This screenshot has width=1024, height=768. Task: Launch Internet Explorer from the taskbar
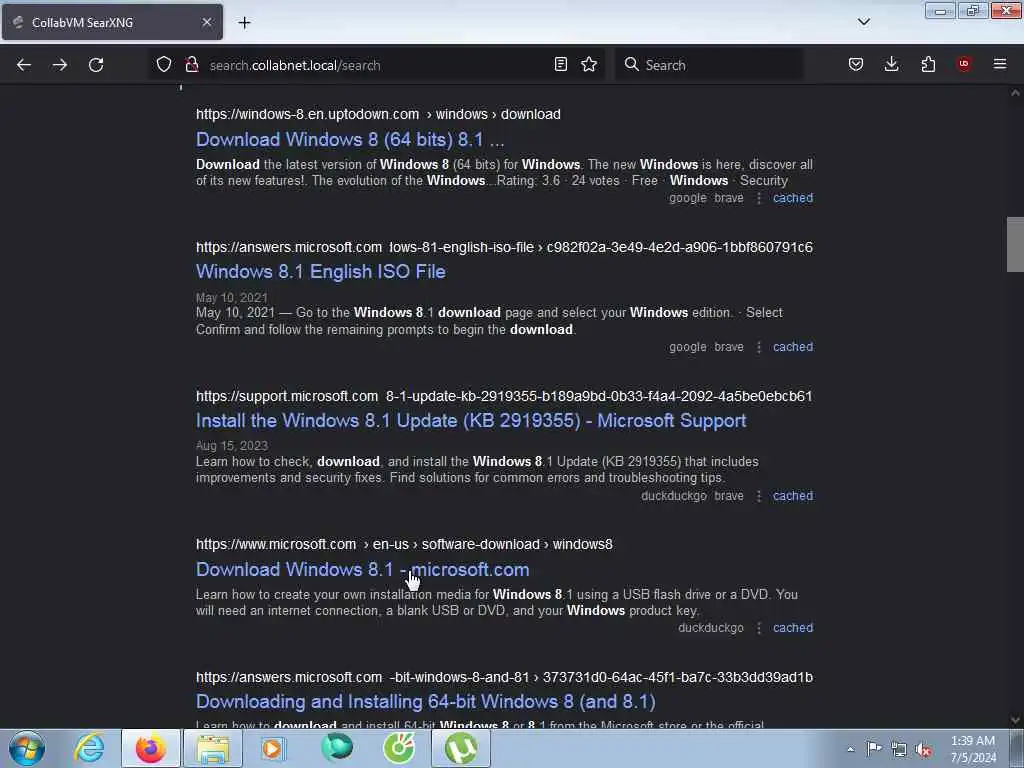(x=89, y=748)
